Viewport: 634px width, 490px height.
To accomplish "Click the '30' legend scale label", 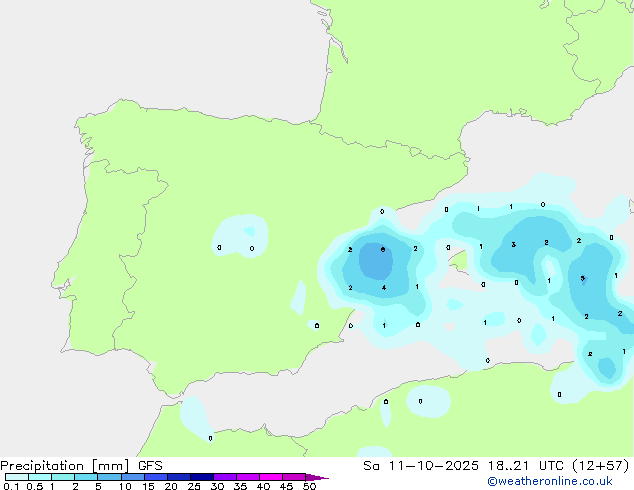I will click(218, 486).
